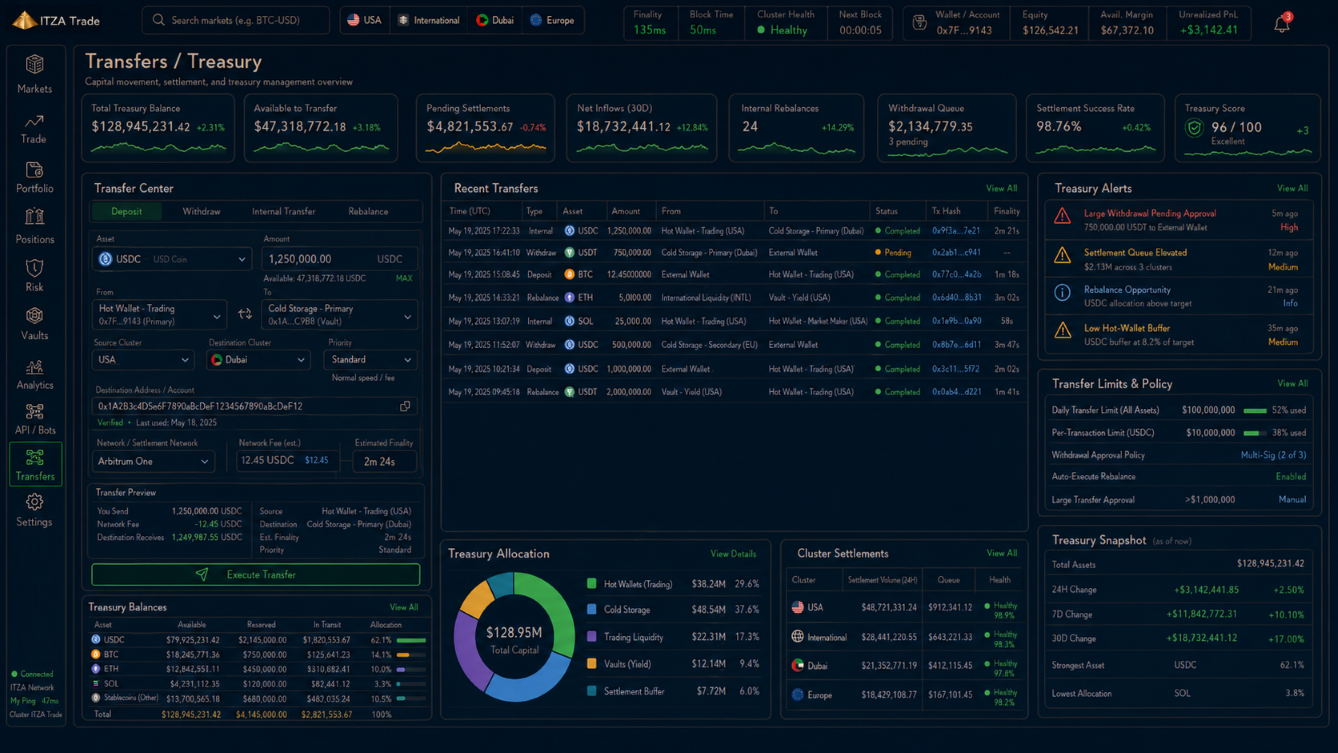Viewport: 1338px width, 753px height.
Task: Swap From and To accounts icon
Action: (245, 314)
